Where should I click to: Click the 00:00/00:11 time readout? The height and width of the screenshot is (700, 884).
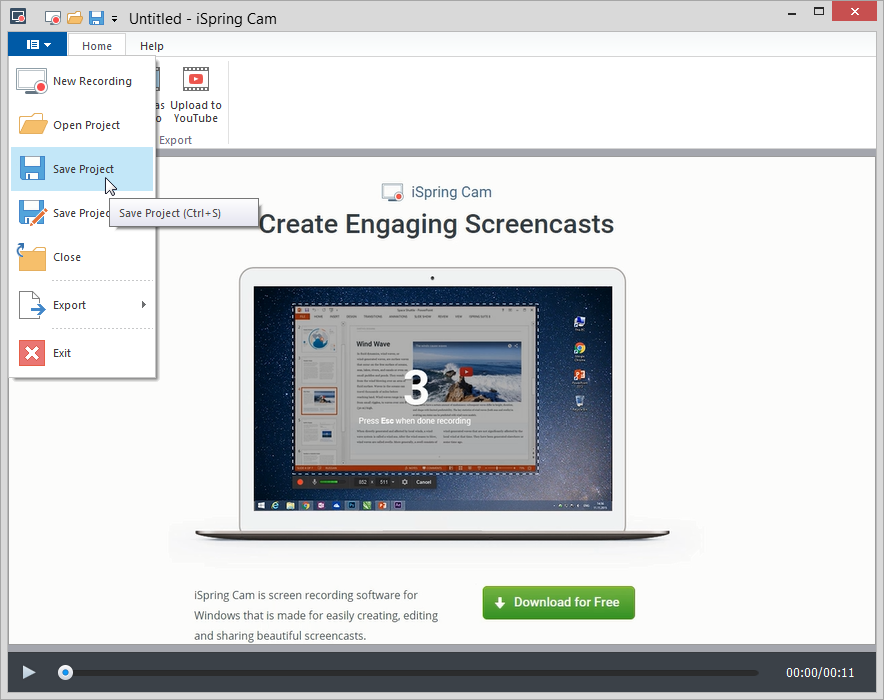pos(820,672)
